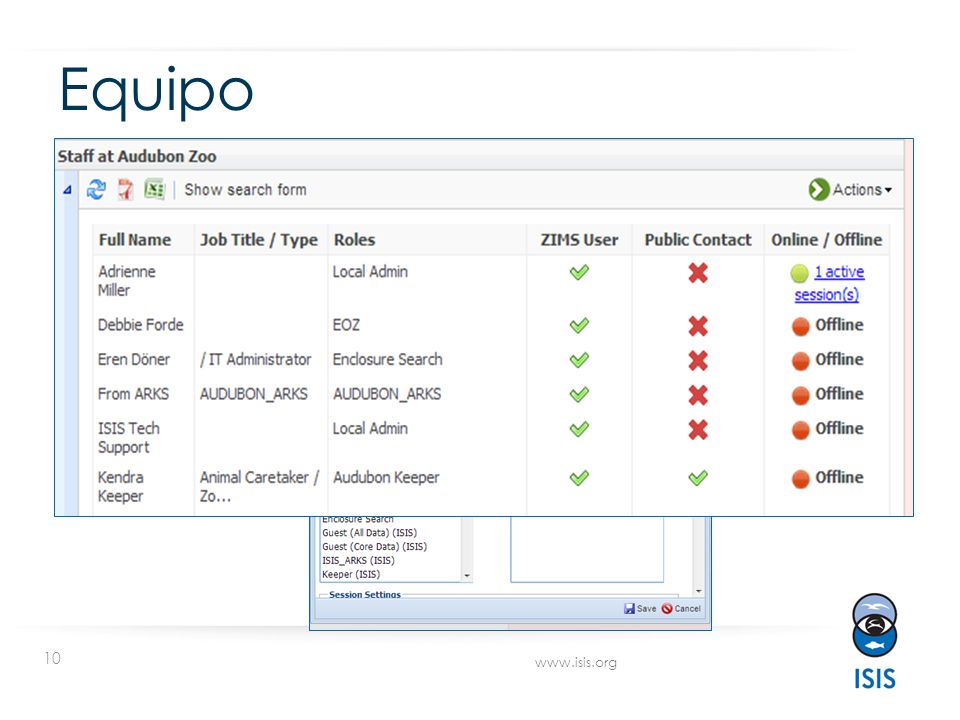Sort by the Roles column header
This screenshot has width=960, height=720.
354,240
